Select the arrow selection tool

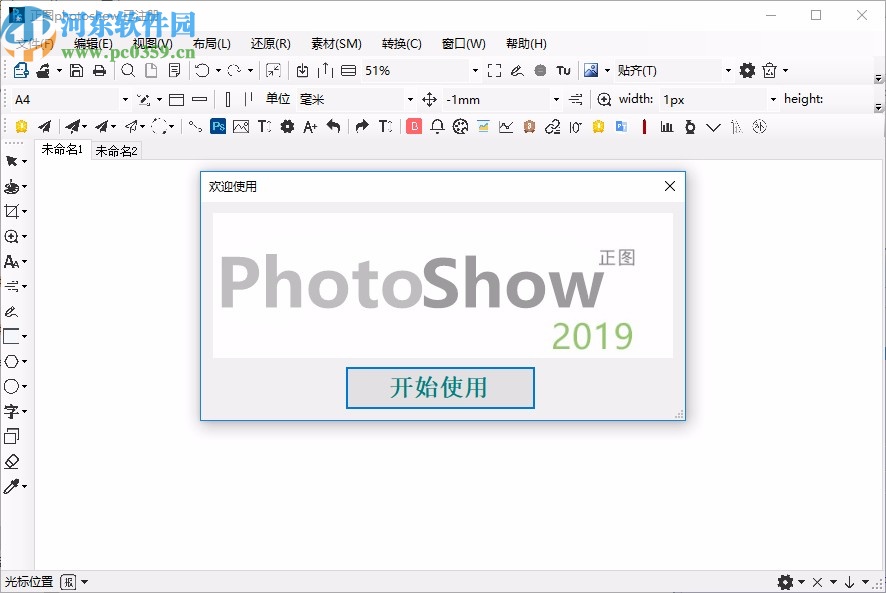(14, 161)
